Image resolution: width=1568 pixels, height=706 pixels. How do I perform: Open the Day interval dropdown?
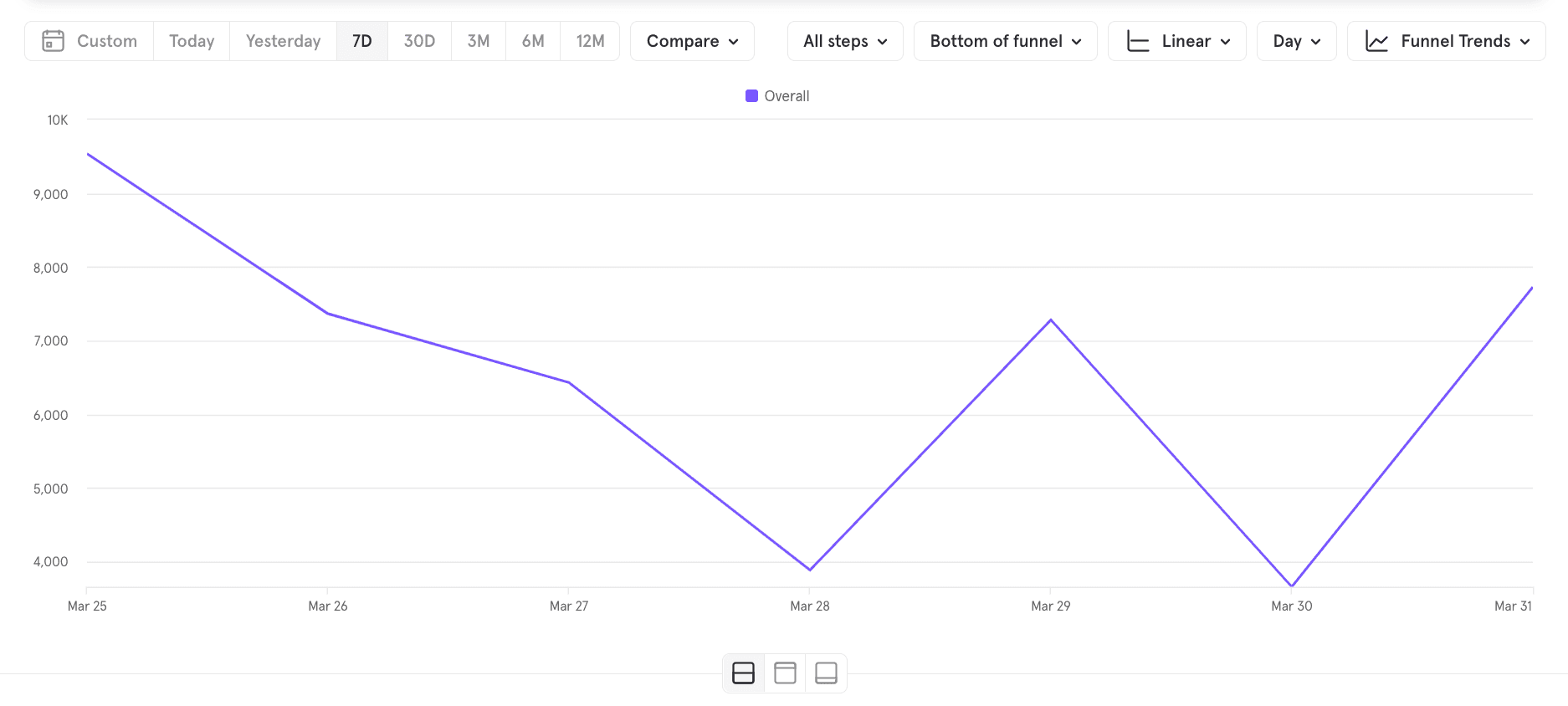tap(1296, 41)
